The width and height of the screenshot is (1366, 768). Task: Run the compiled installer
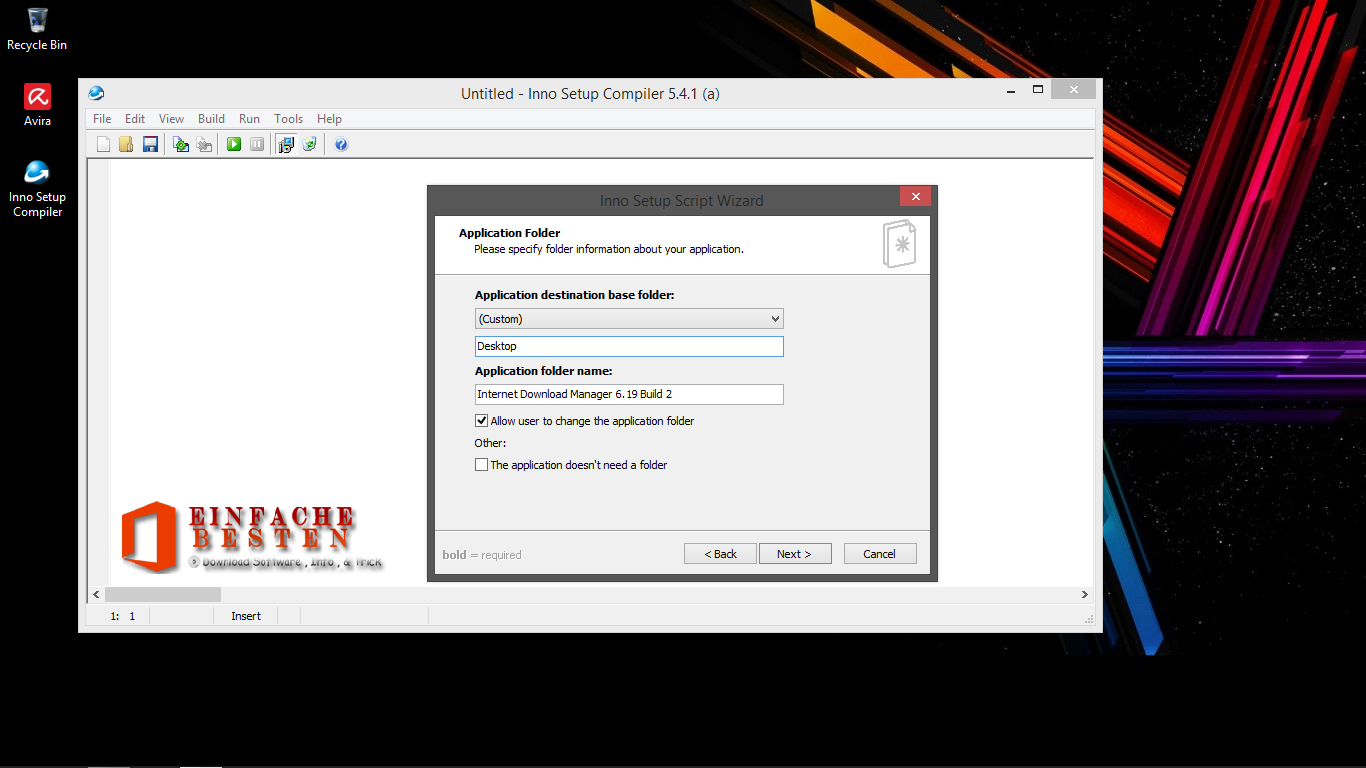pyautogui.click(x=233, y=144)
